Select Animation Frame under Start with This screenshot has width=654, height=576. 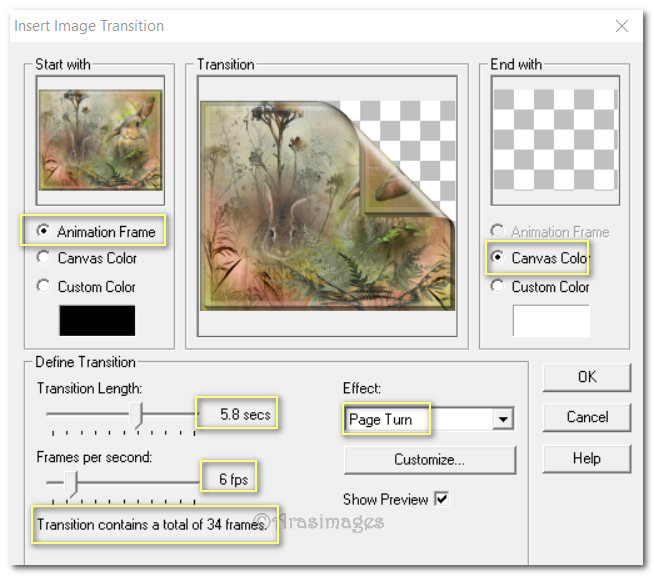point(44,232)
